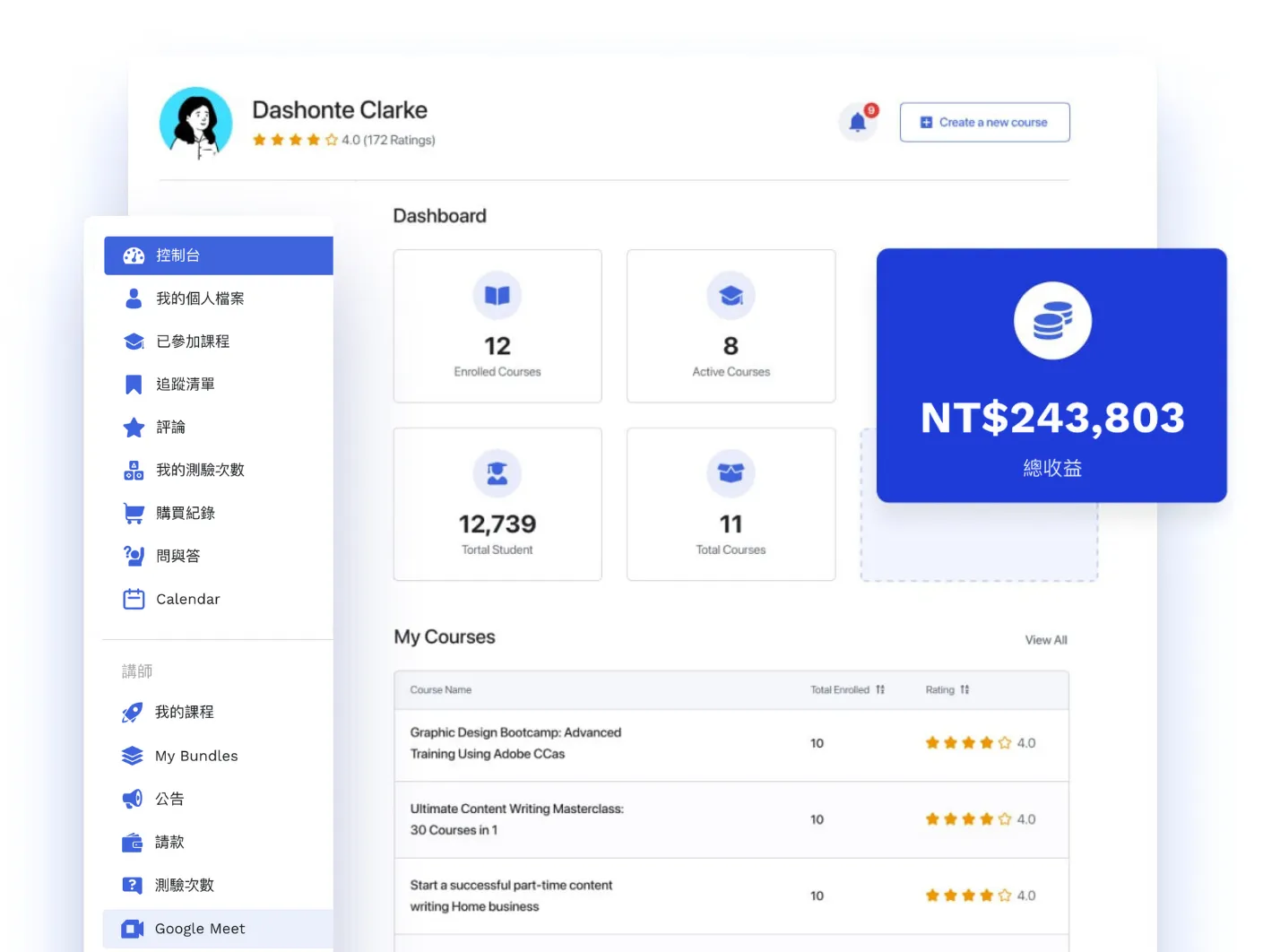
Task: Click the rocket icon for 我的課程
Action: (133, 712)
